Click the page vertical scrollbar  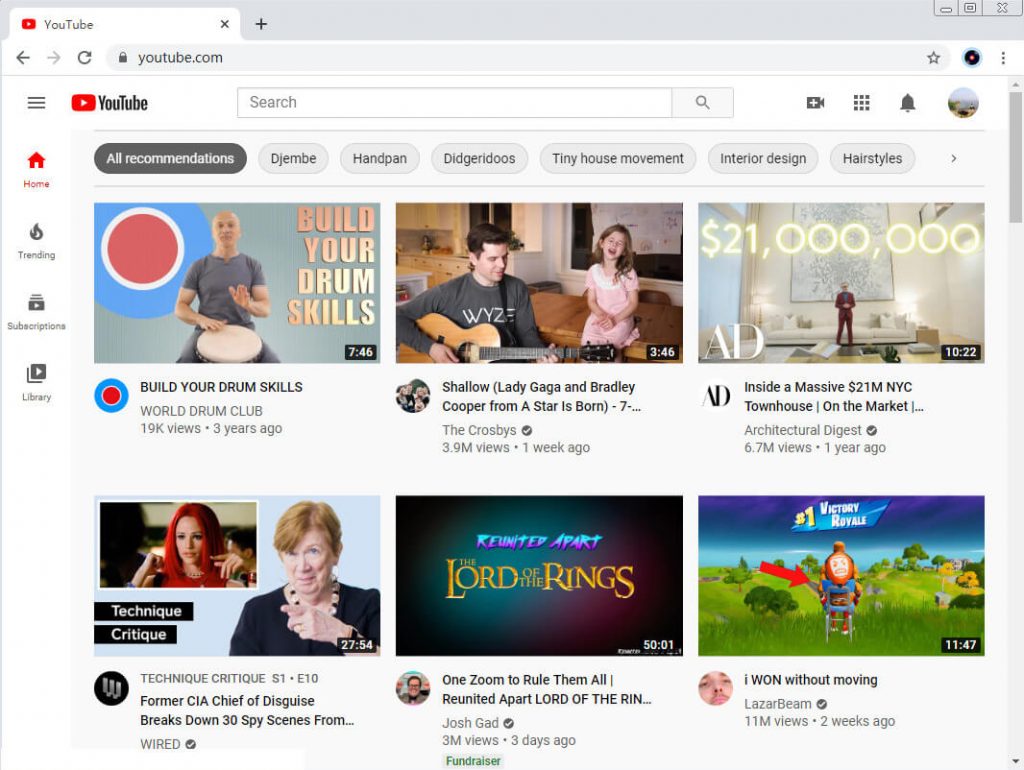(1015, 157)
